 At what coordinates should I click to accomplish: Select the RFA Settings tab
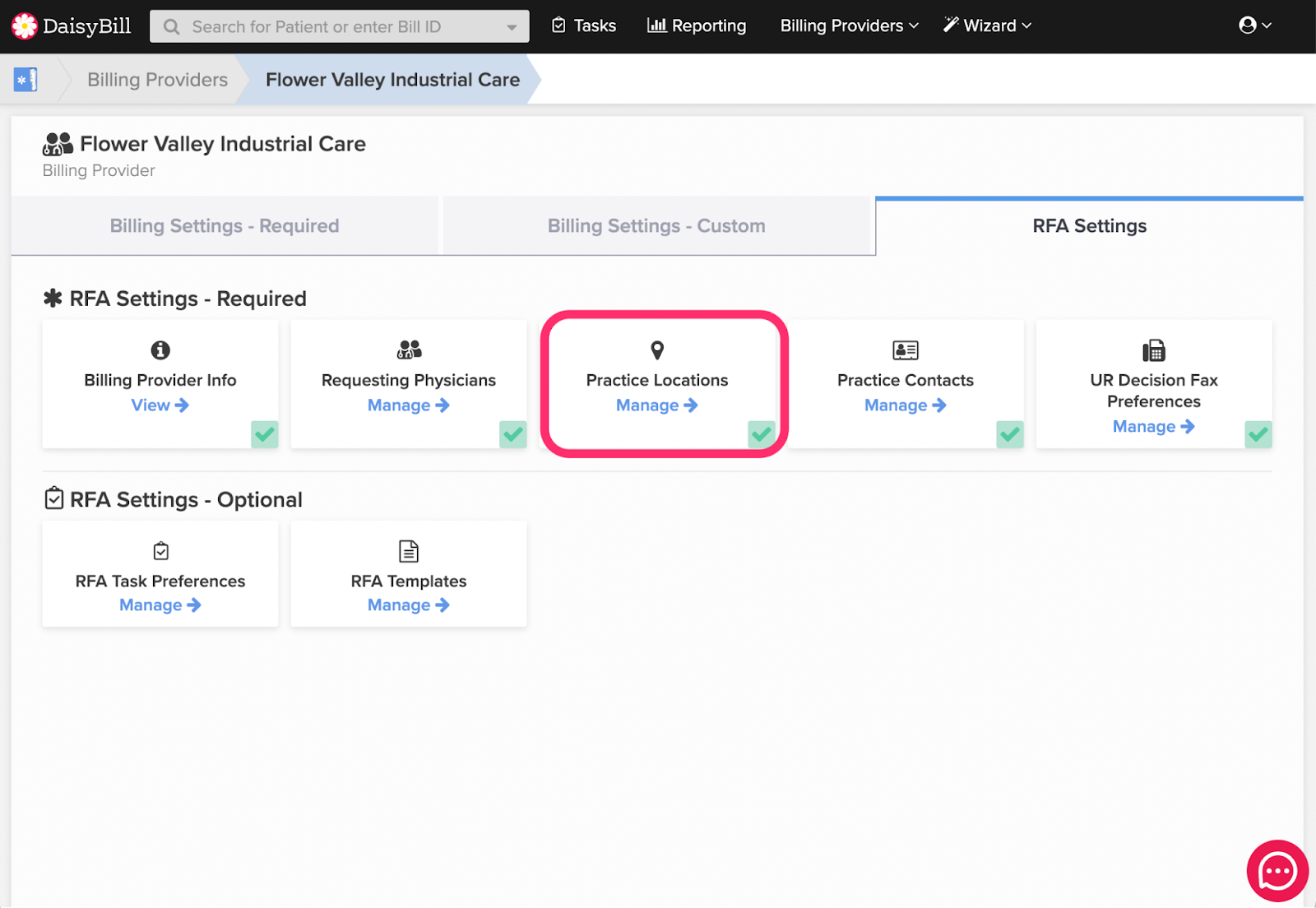(x=1090, y=226)
